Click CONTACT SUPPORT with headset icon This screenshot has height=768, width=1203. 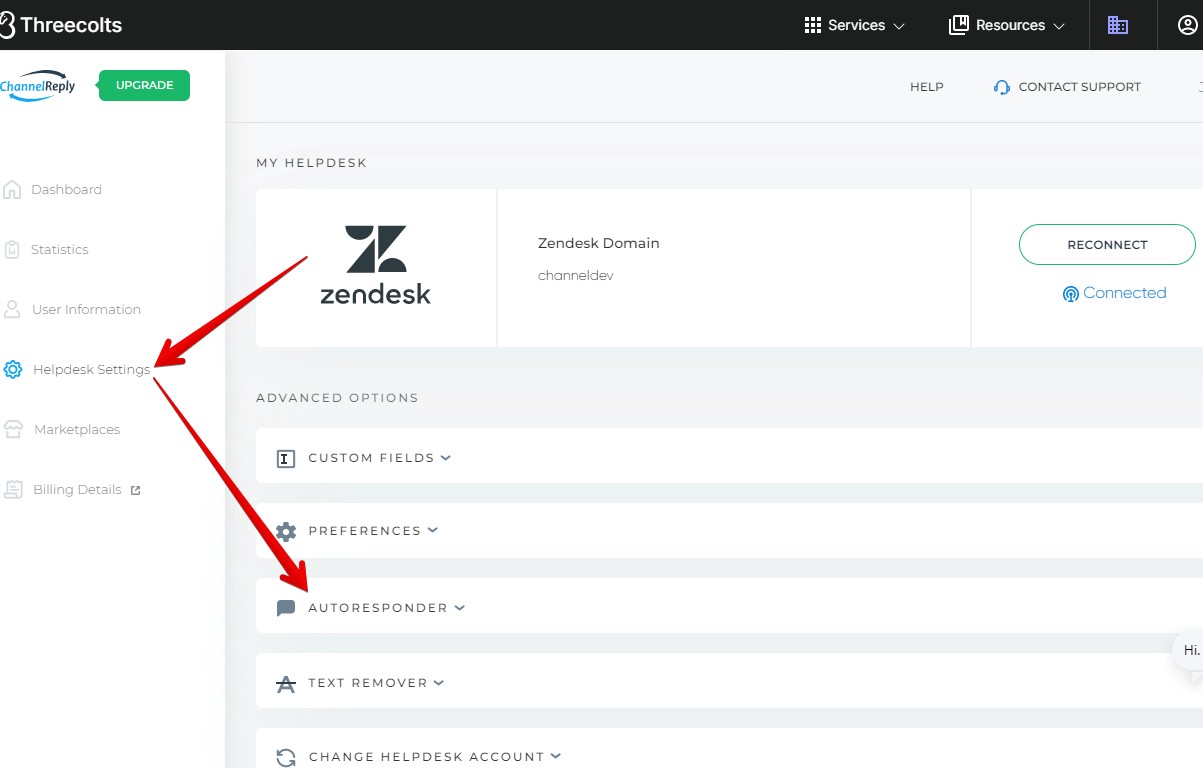(1067, 87)
